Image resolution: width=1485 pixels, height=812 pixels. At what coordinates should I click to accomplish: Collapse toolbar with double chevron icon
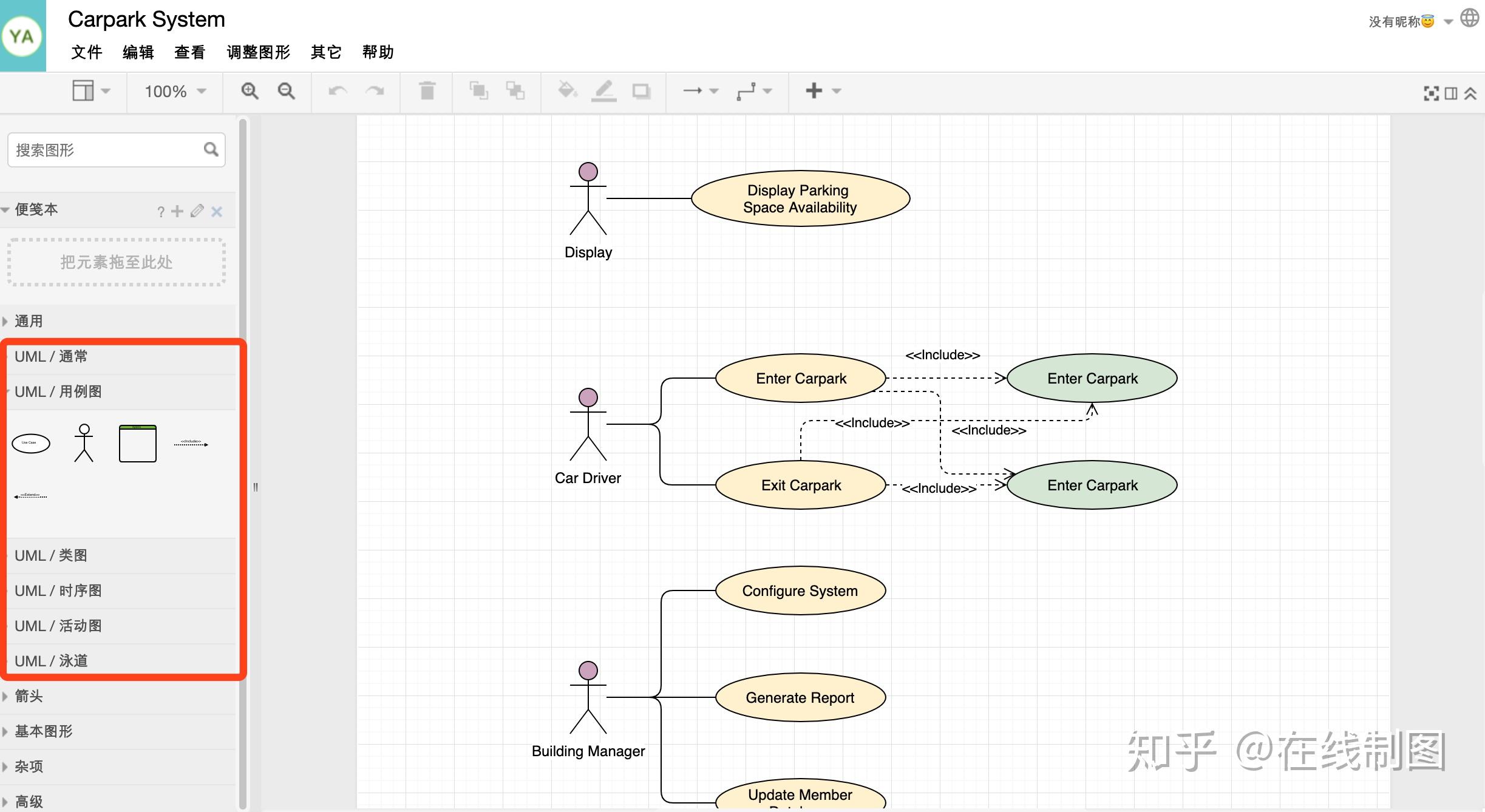point(1470,93)
